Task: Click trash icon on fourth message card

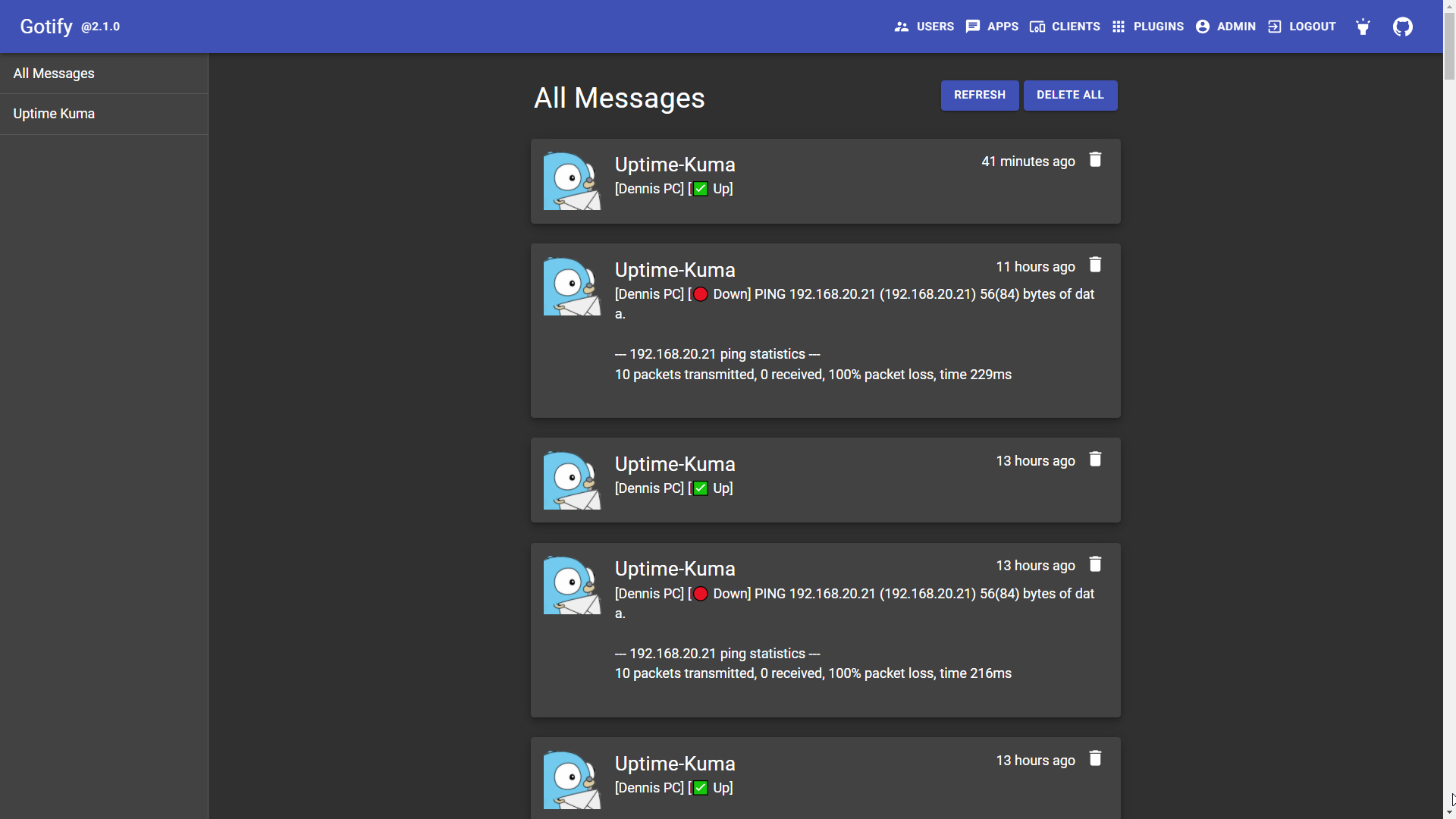Action: click(1095, 564)
